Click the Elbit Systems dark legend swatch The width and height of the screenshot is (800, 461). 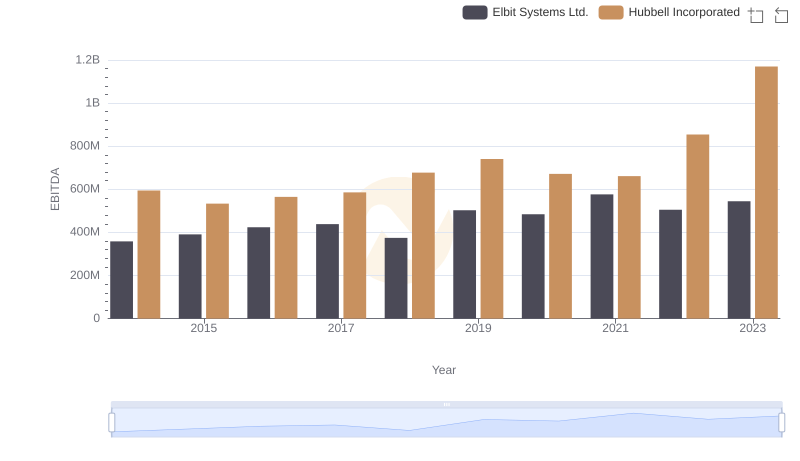[475, 12]
